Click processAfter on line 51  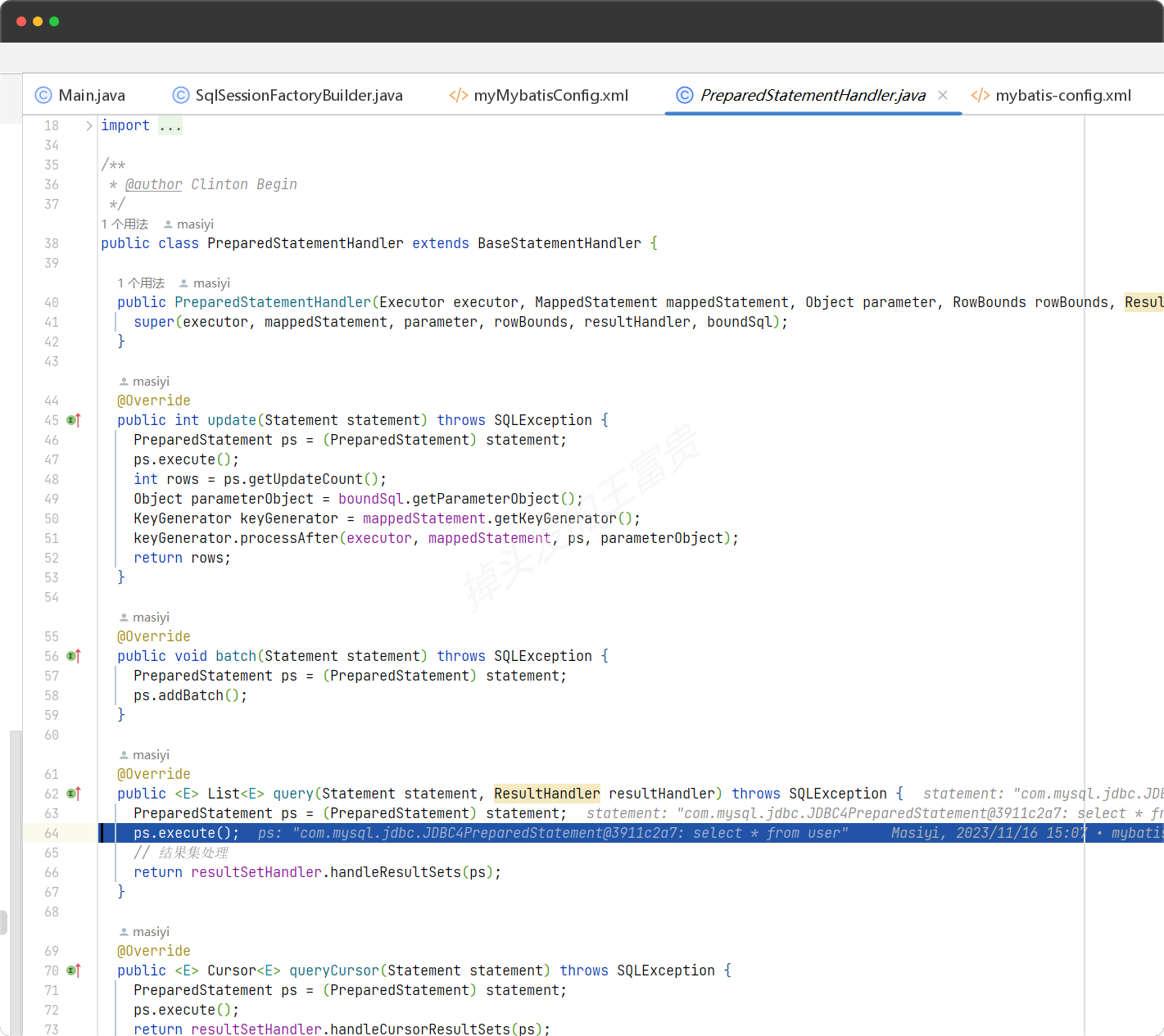(x=289, y=538)
